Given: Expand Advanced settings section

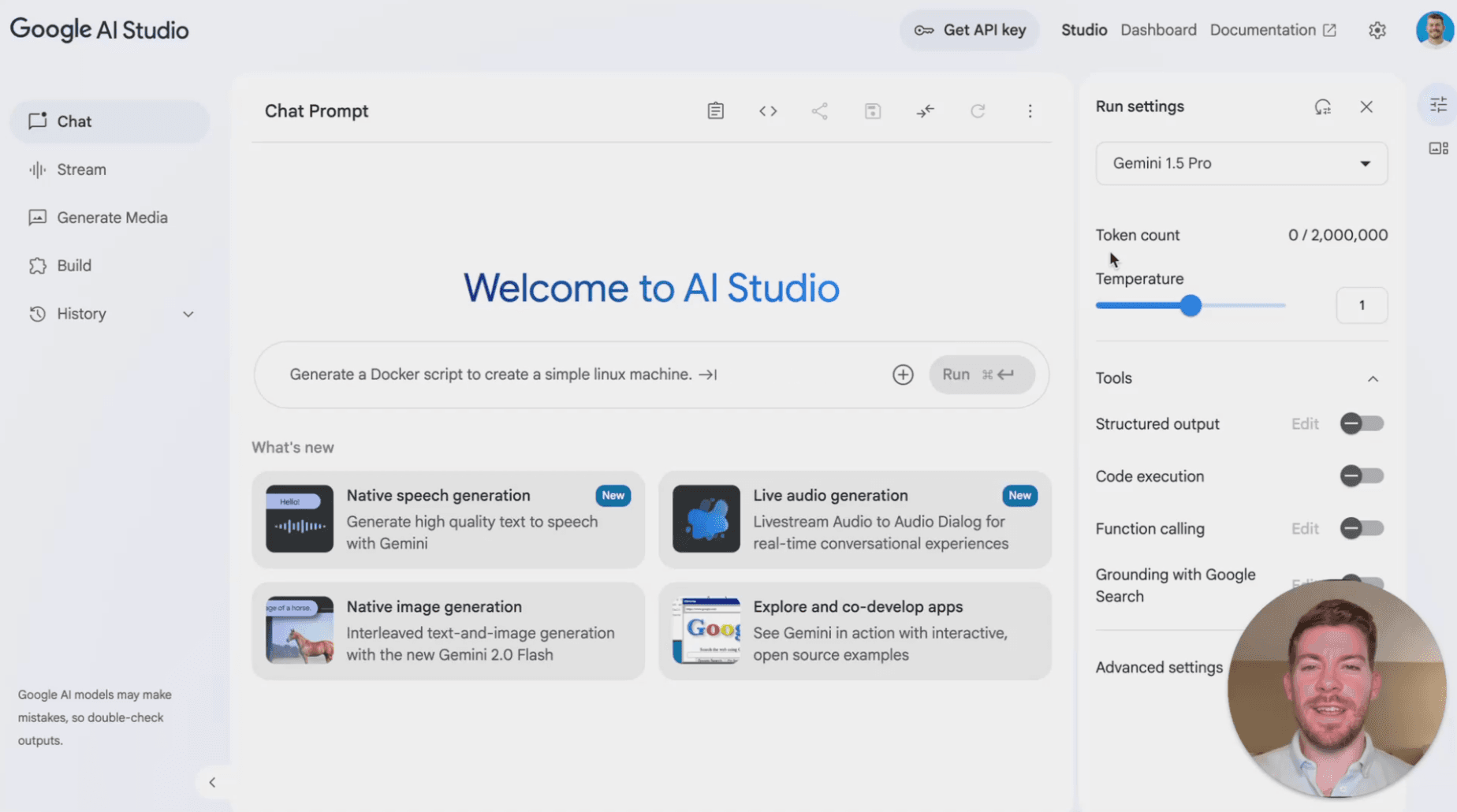Looking at the screenshot, I should [1159, 667].
